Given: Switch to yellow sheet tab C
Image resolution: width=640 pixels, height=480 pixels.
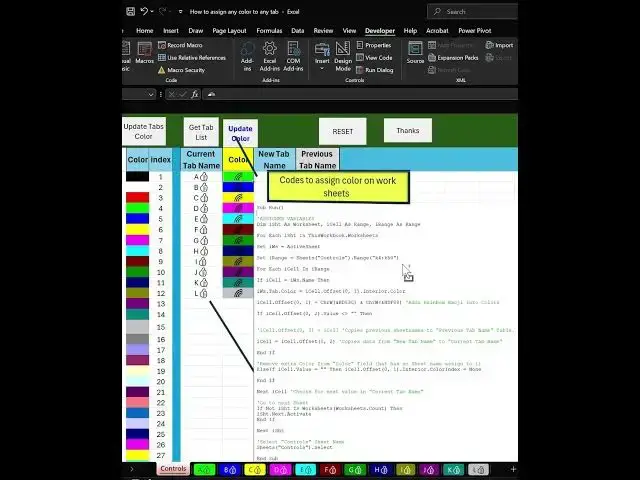Looking at the screenshot, I should coord(255,470).
